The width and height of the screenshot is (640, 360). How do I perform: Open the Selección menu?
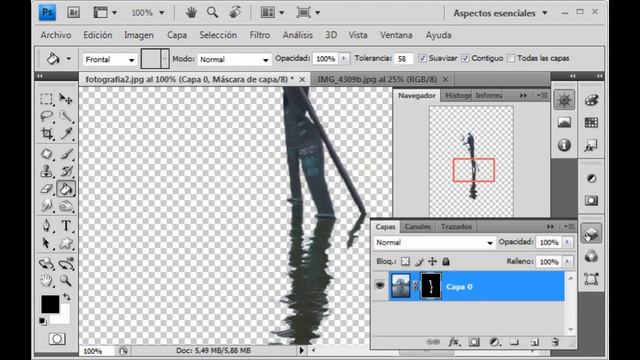pos(218,35)
